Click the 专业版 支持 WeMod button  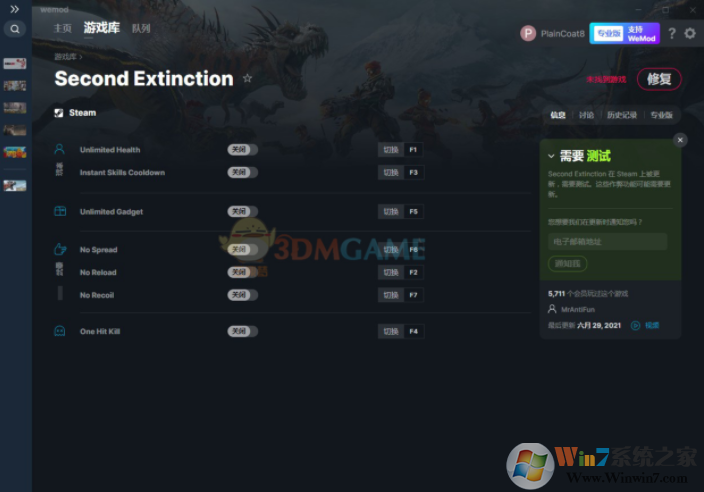click(x=625, y=33)
